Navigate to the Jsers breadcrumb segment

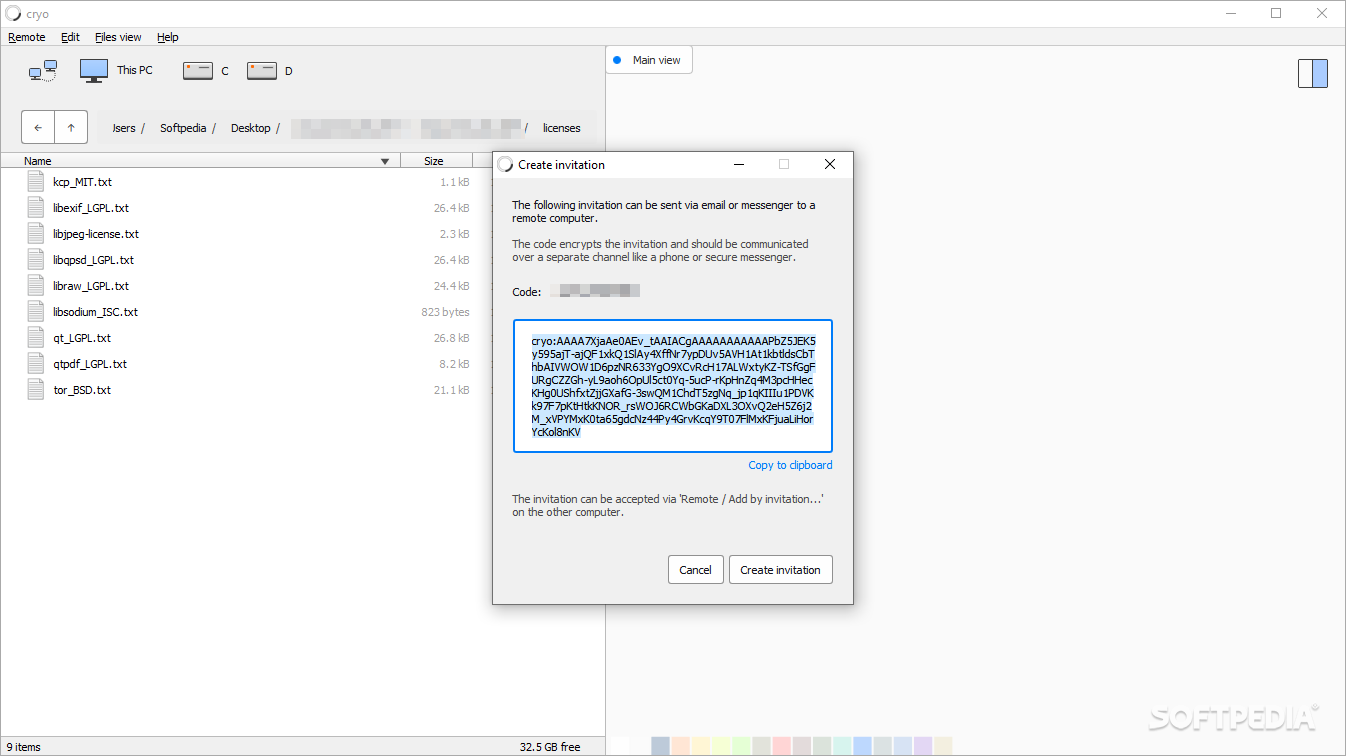(x=124, y=128)
